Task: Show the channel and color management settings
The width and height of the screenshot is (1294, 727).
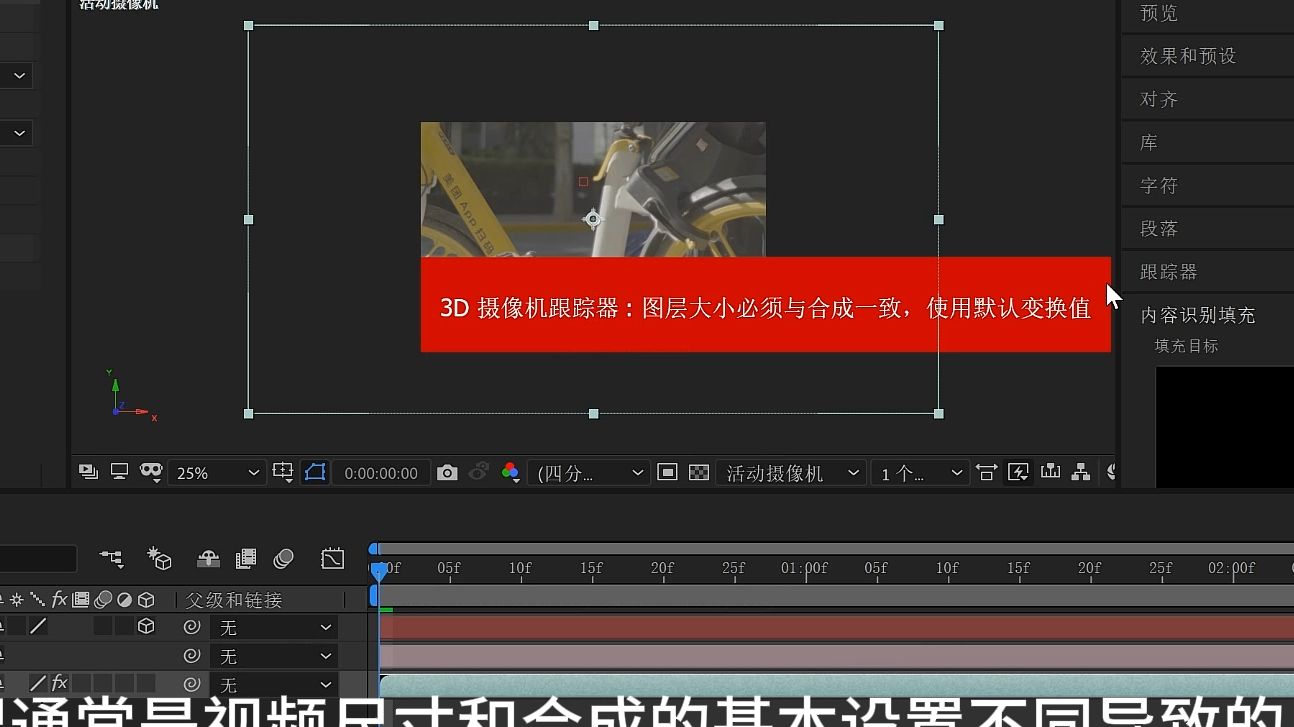Action: (511, 472)
